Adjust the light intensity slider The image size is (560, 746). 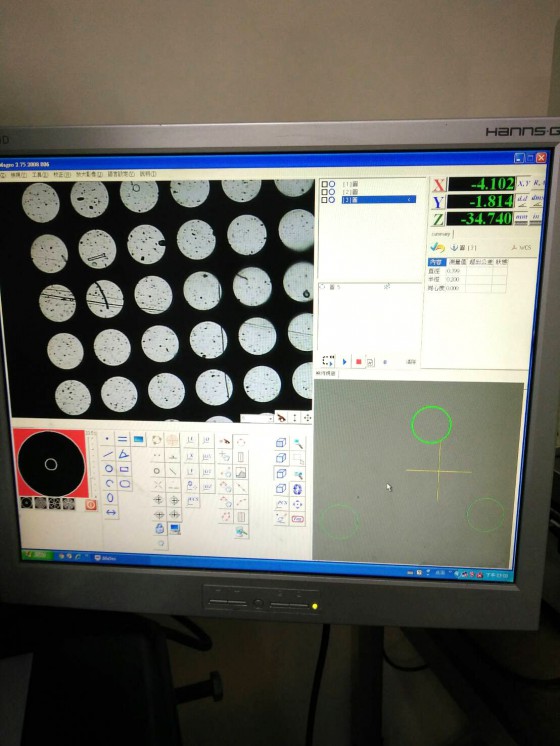[x=92, y=464]
